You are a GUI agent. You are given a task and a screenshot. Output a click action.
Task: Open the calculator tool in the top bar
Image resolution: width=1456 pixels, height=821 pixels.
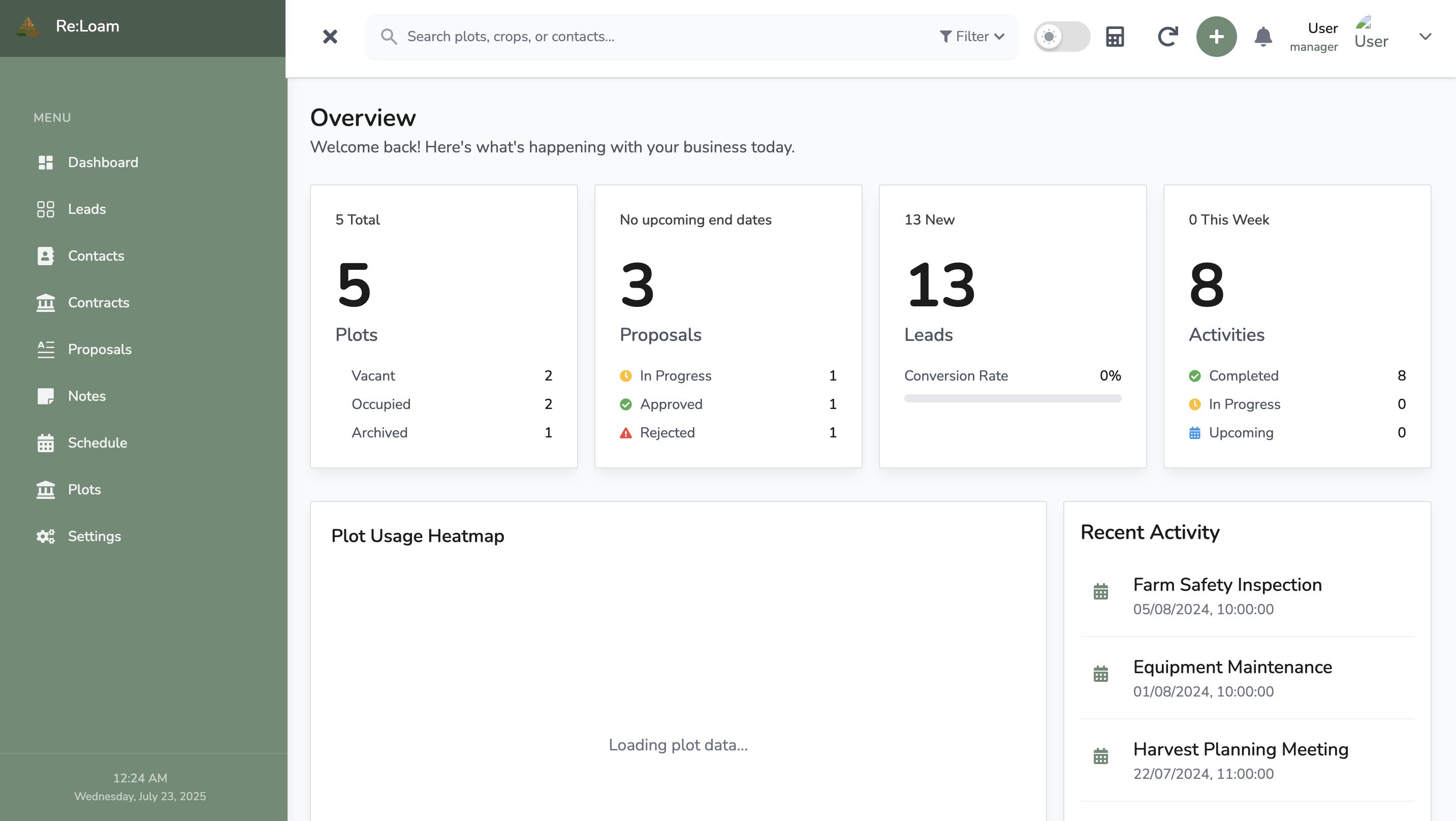tap(1115, 36)
